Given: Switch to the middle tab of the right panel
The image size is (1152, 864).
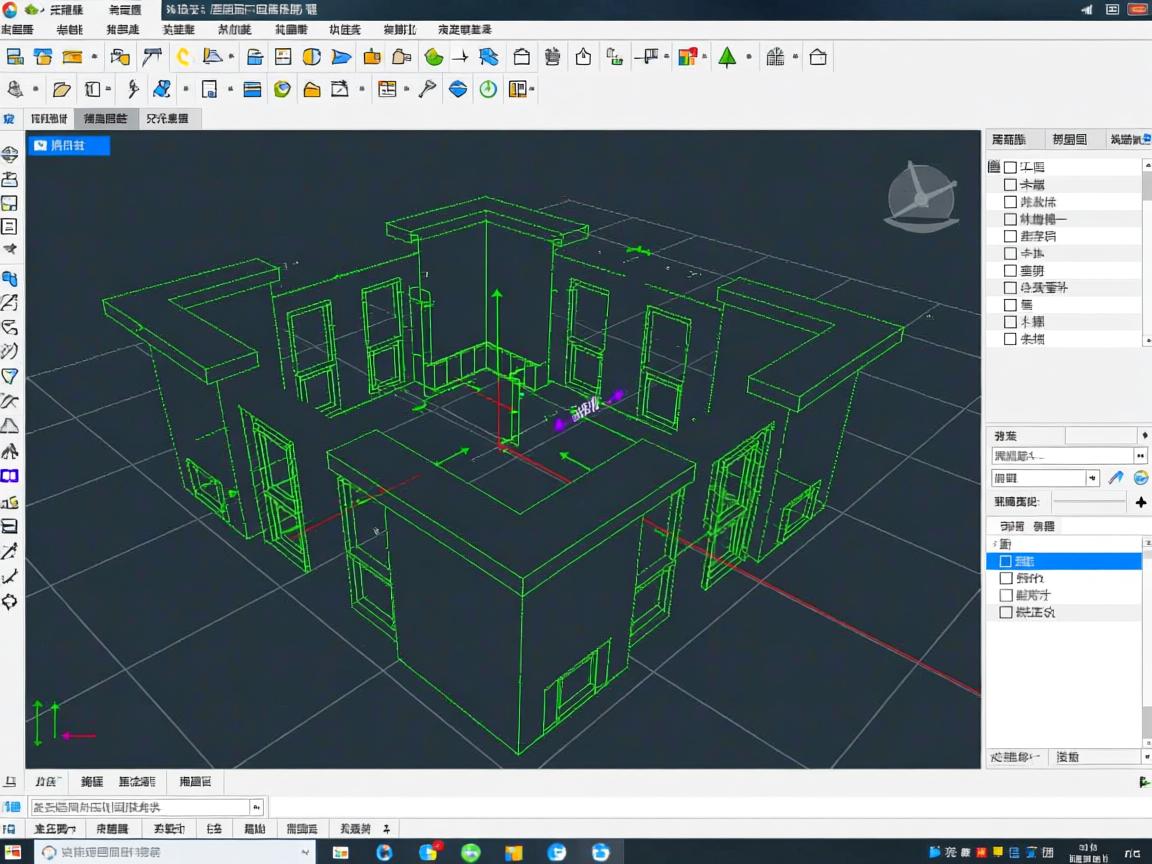Looking at the screenshot, I should click(x=1069, y=140).
